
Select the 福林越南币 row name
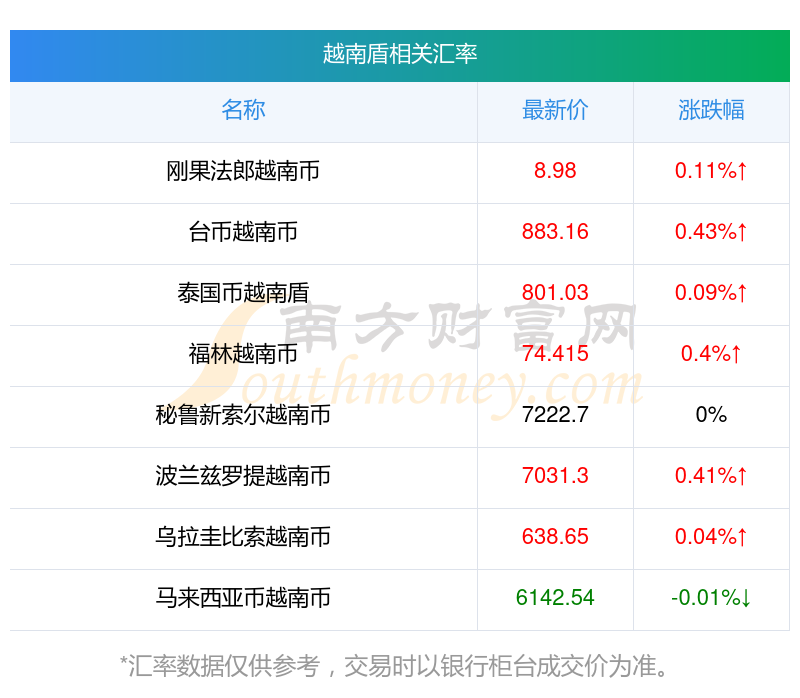click(x=243, y=354)
